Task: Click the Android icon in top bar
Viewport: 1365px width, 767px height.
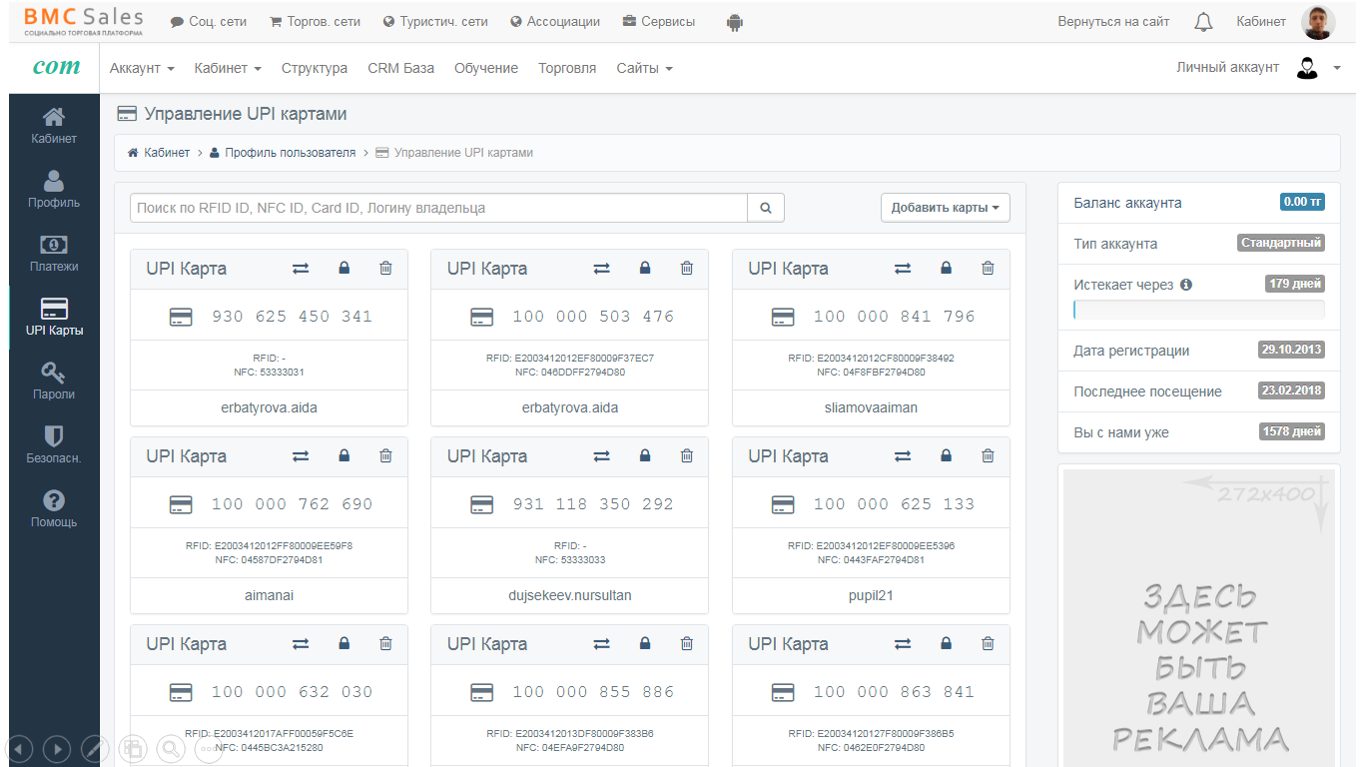Action: (735, 22)
